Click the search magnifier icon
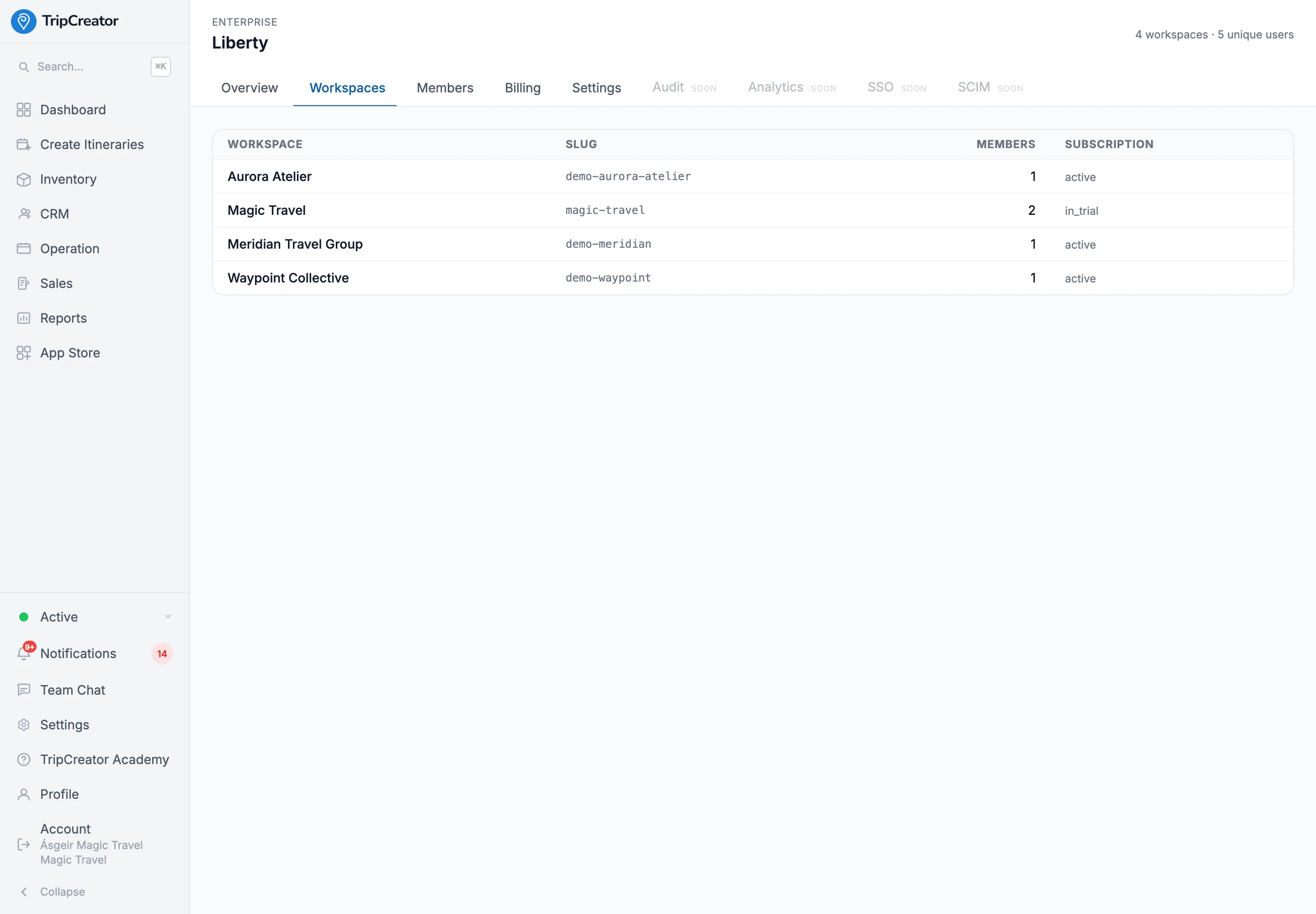The width and height of the screenshot is (1316, 914). tap(24, 67)
